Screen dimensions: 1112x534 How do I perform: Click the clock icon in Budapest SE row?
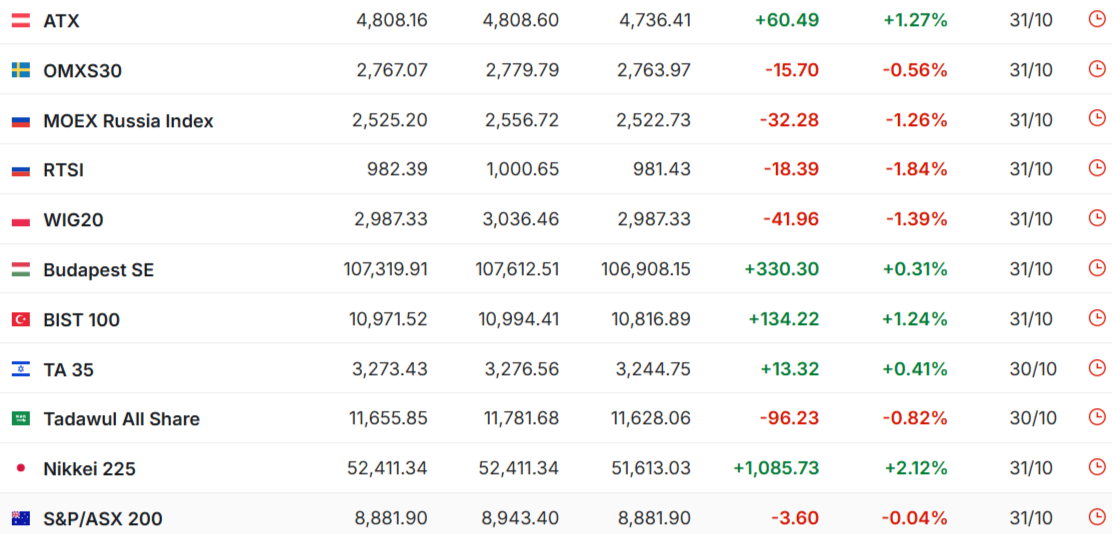click(1097, 268)
